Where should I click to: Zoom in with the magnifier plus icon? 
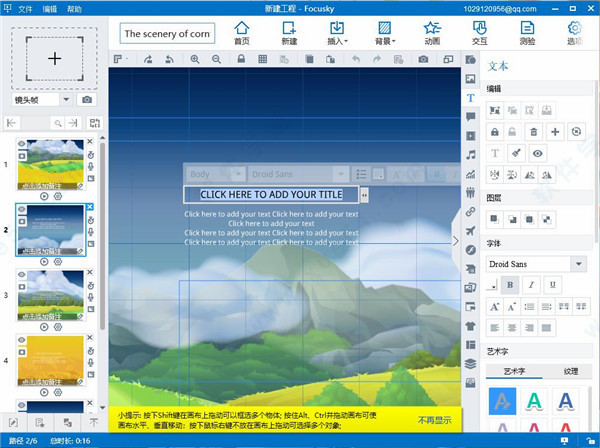[x=195, y=60]
